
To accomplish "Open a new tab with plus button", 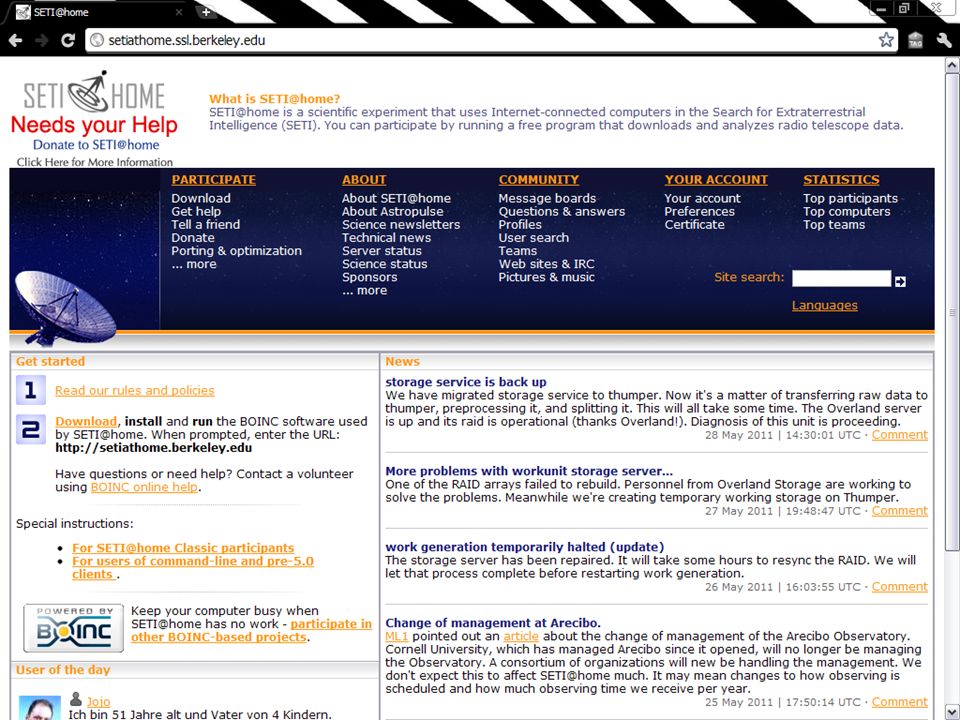I will (206, 12).
